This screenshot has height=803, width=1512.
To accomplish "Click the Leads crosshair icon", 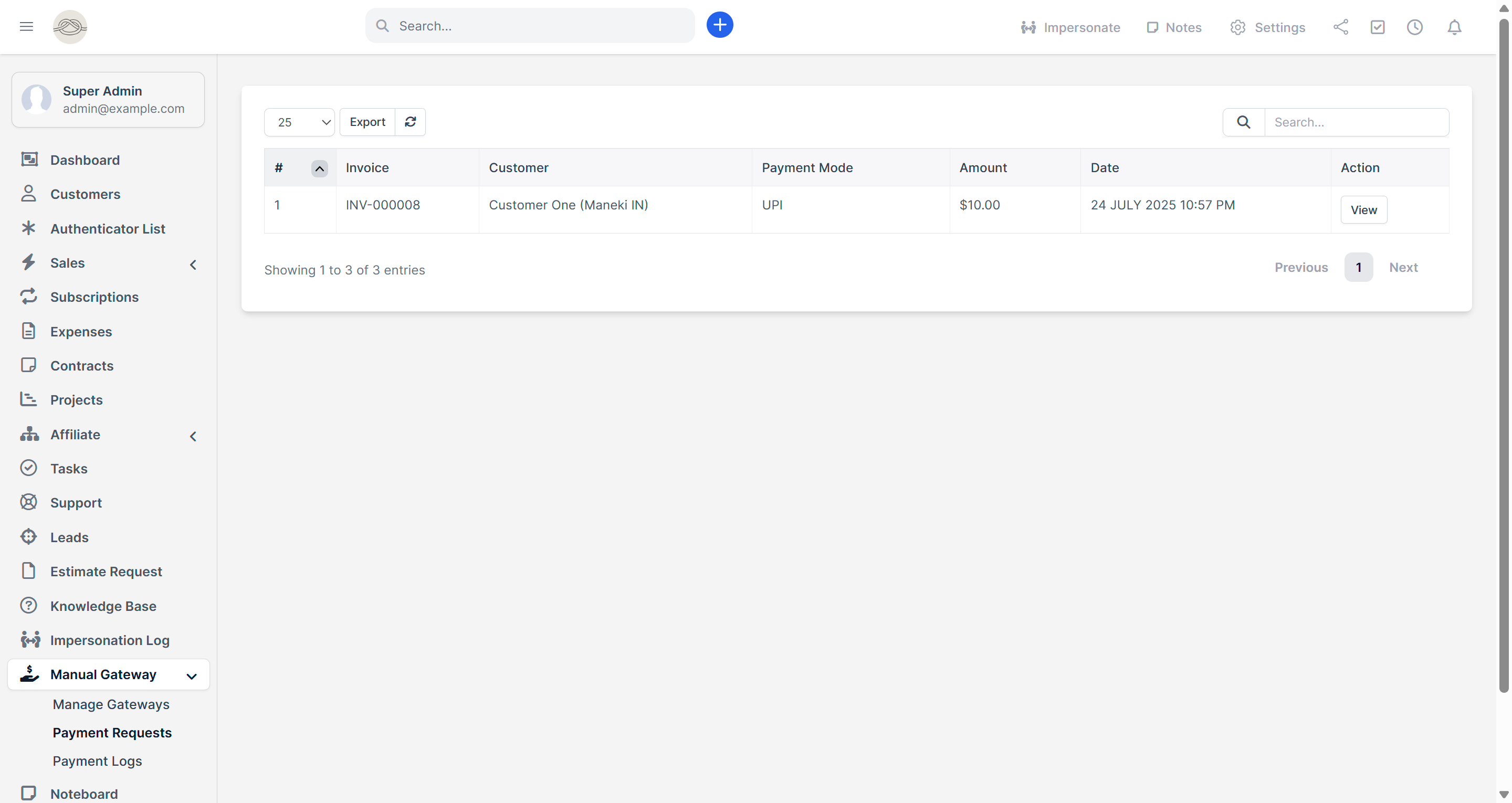I will coord(29,536).
